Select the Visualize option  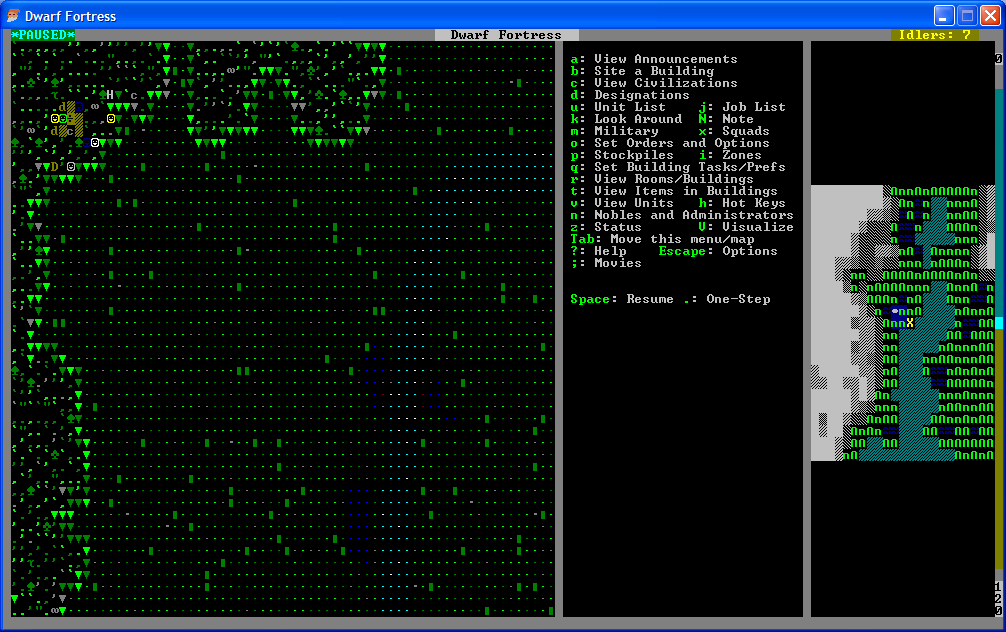tap(746, 227)
